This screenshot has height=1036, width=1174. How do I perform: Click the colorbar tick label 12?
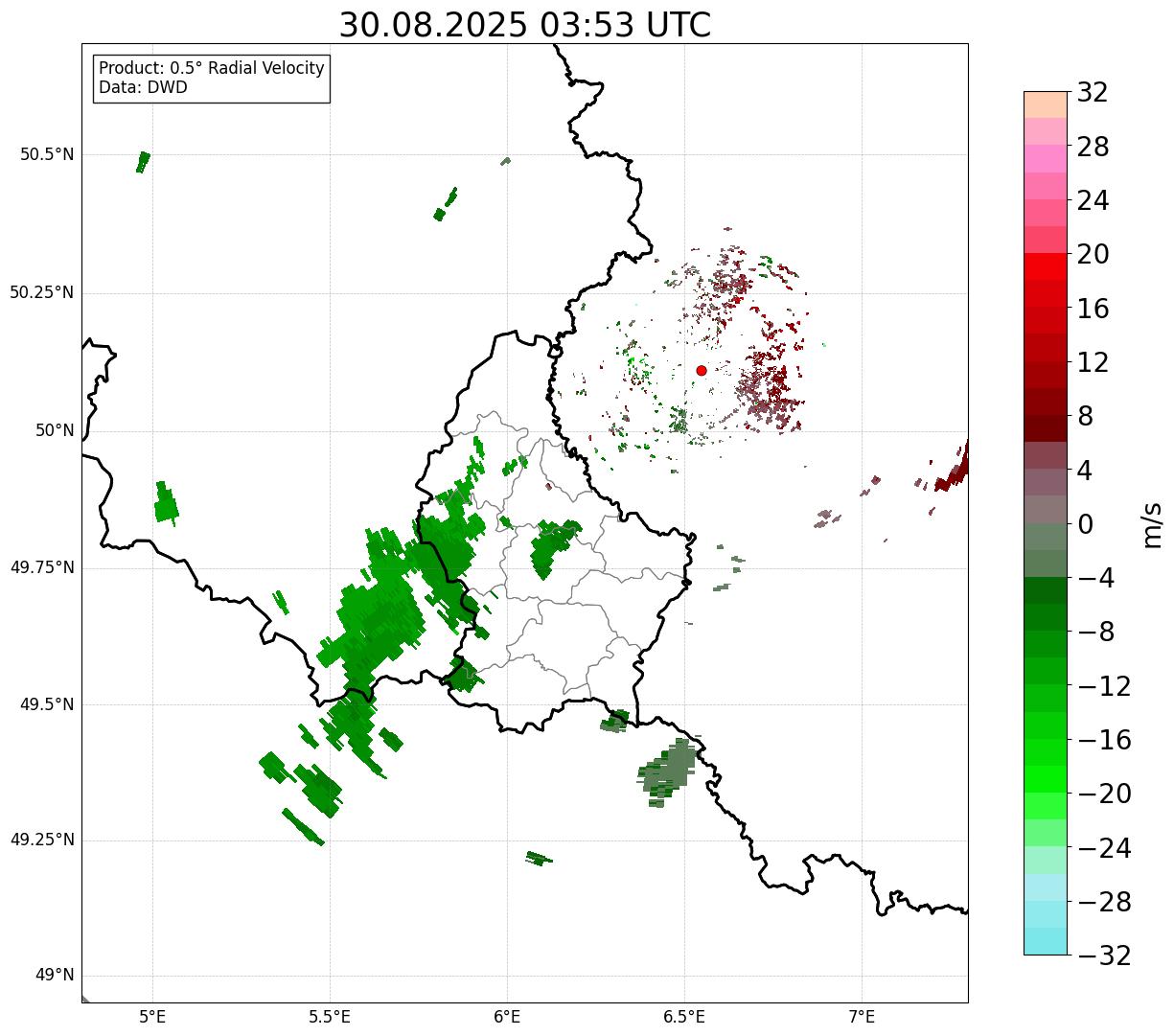(x=1093, y=362)
